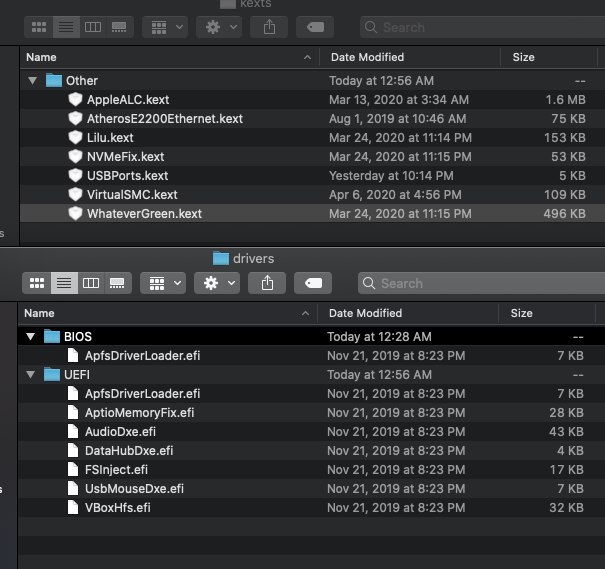Select list view in kexts window

[x=66, y=27]
